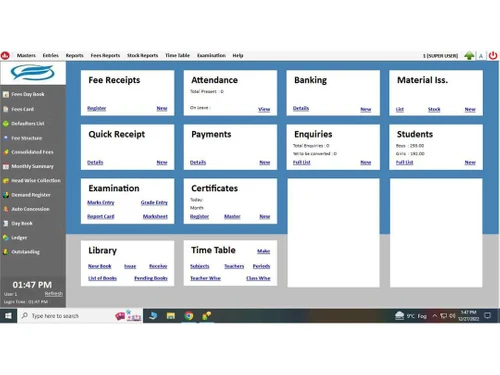Click the red application logo in menu bar
This screenshot has width=500, height=375.
point(5,56)
